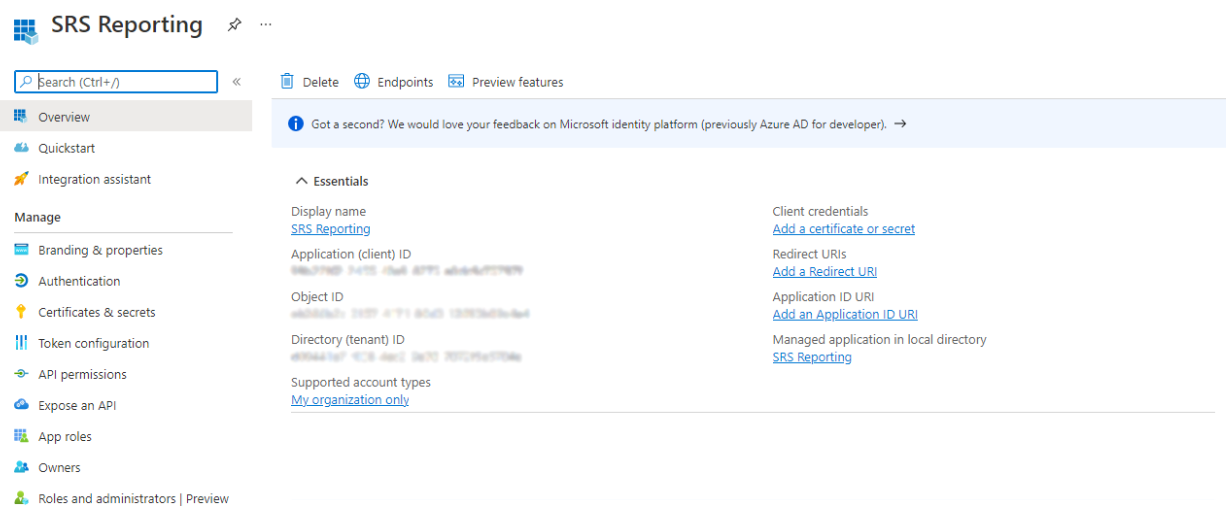Screen dimensions: 1226x512
Task: Open the Quickstart cloud icon
Action: click(21, 148)
